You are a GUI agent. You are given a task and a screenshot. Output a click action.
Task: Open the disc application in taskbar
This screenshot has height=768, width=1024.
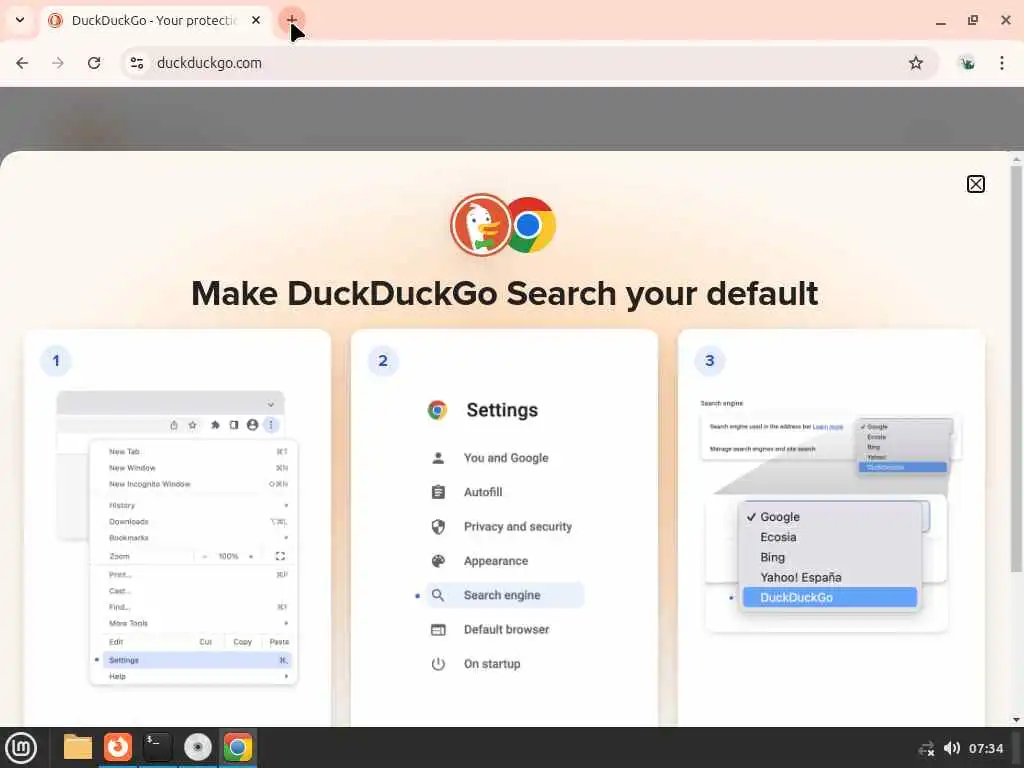pos(197,747)
